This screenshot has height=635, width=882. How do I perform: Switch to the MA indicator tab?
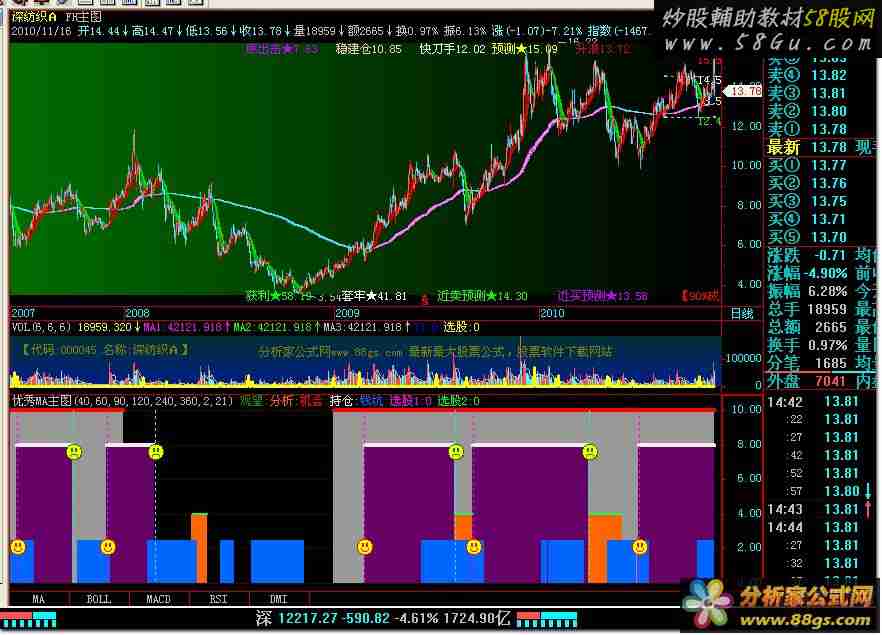(39, 599)
